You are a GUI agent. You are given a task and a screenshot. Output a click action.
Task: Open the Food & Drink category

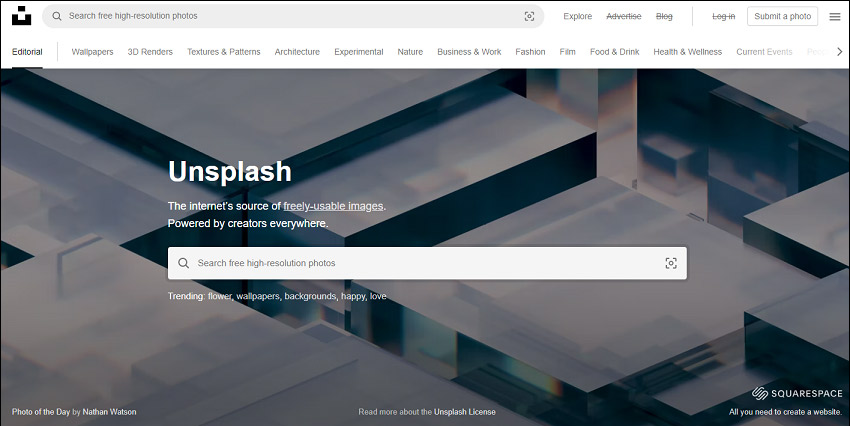tap(614, 52)
